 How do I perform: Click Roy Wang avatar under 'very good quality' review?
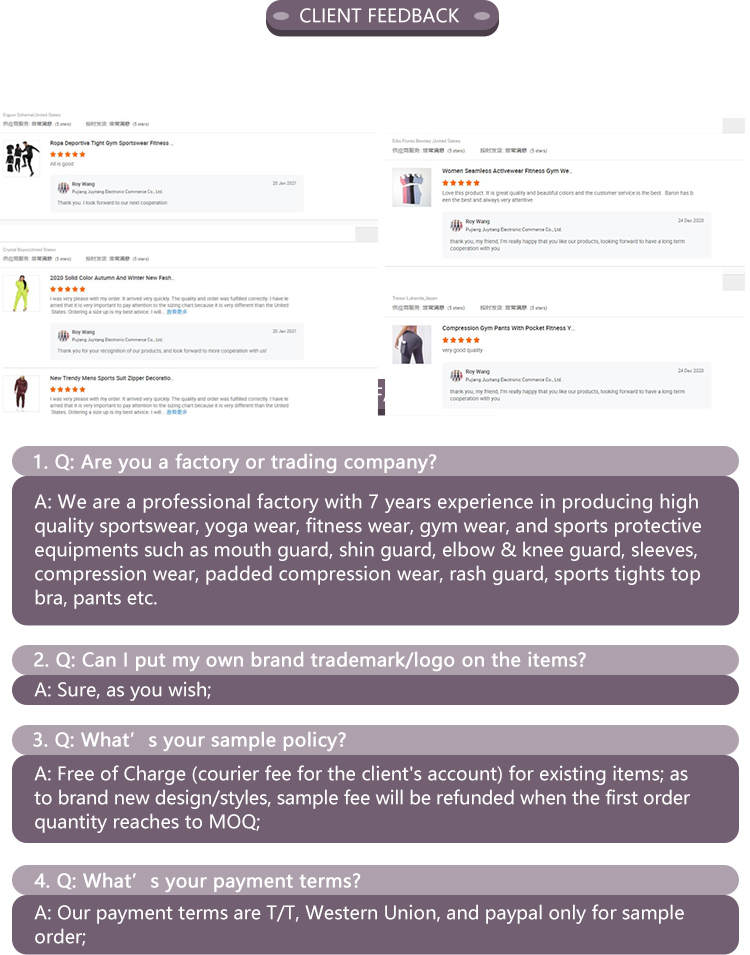tap(456, 375)
